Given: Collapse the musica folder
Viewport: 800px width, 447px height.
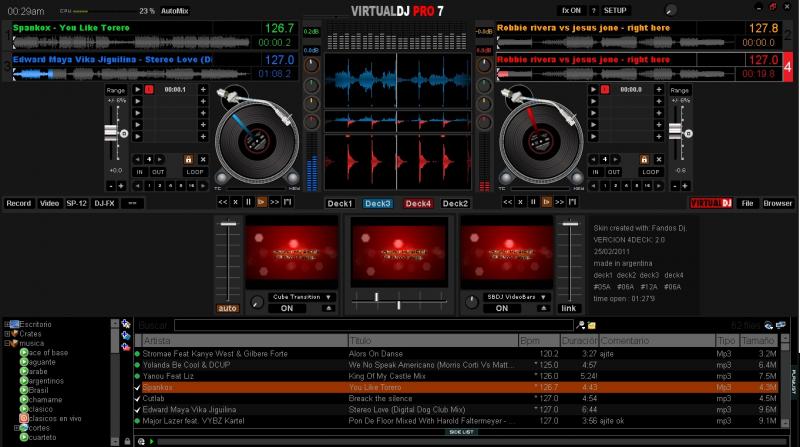Looking at the screenshot, I should point(7,343).
